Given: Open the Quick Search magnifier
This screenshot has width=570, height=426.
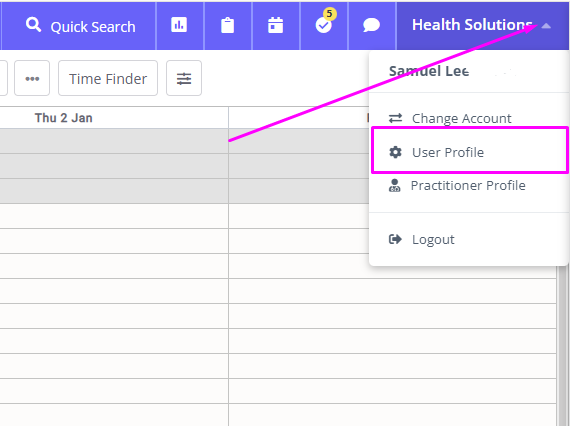Looking at the screenshot, I should coord(33,25).
